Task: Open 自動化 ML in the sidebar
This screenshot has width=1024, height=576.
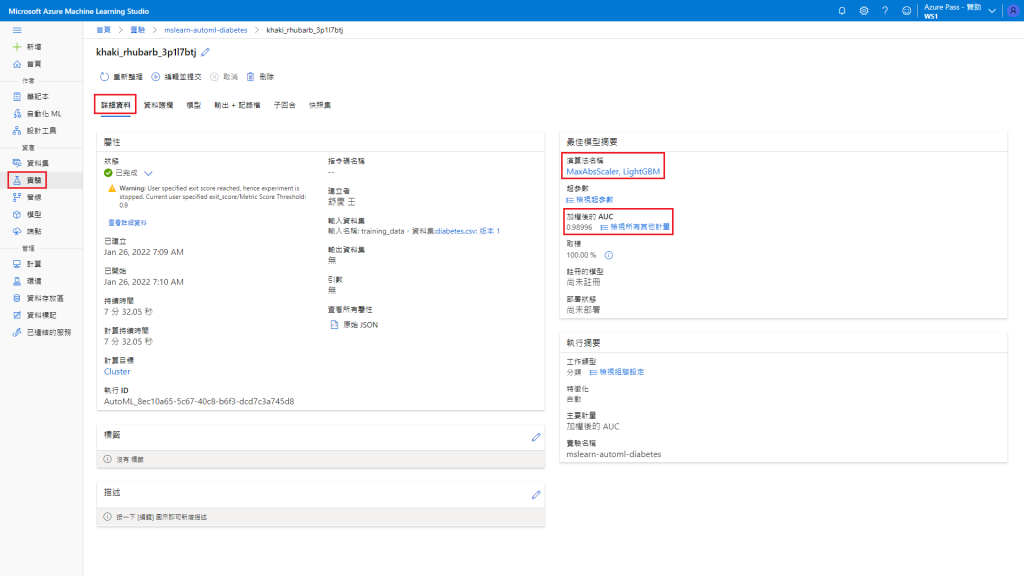Action: [x=37, y=114]
